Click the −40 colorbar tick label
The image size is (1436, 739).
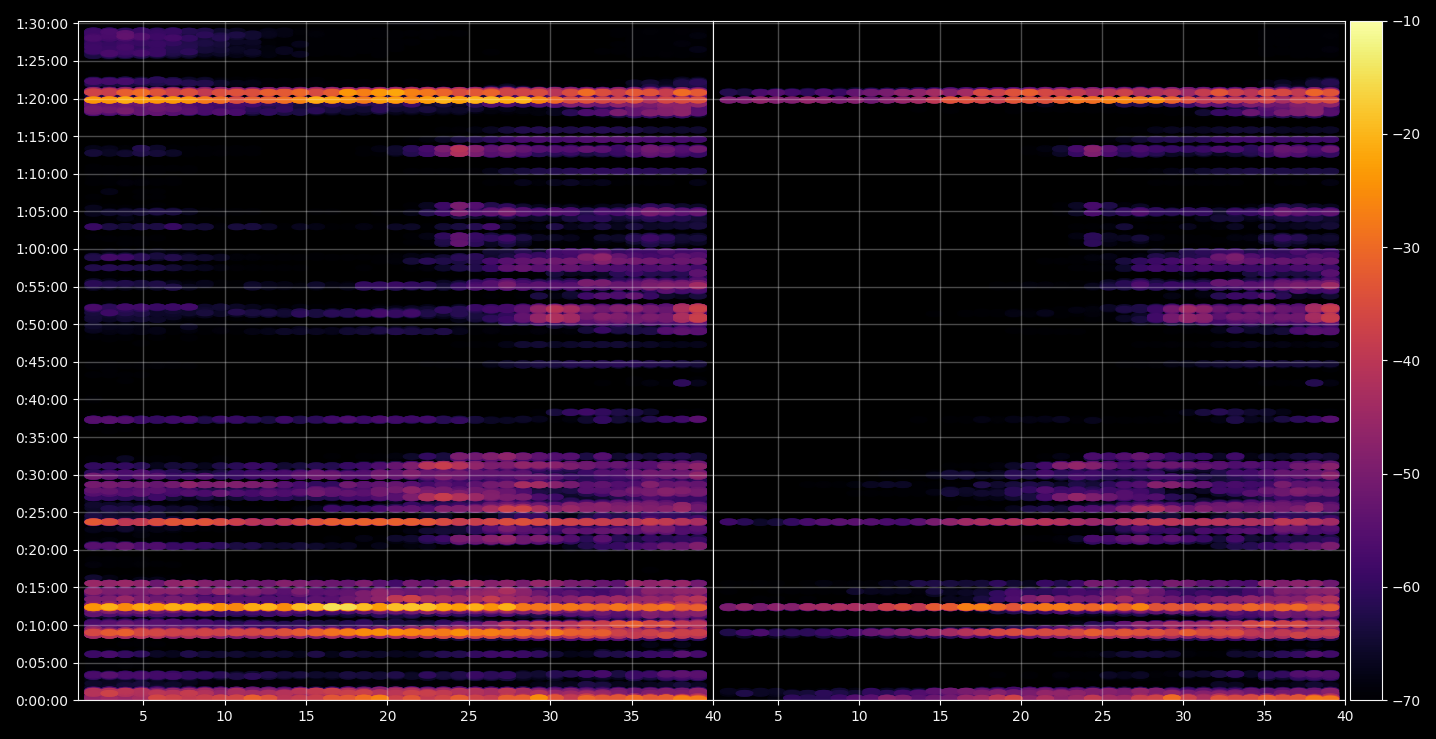coord(1405,361)
